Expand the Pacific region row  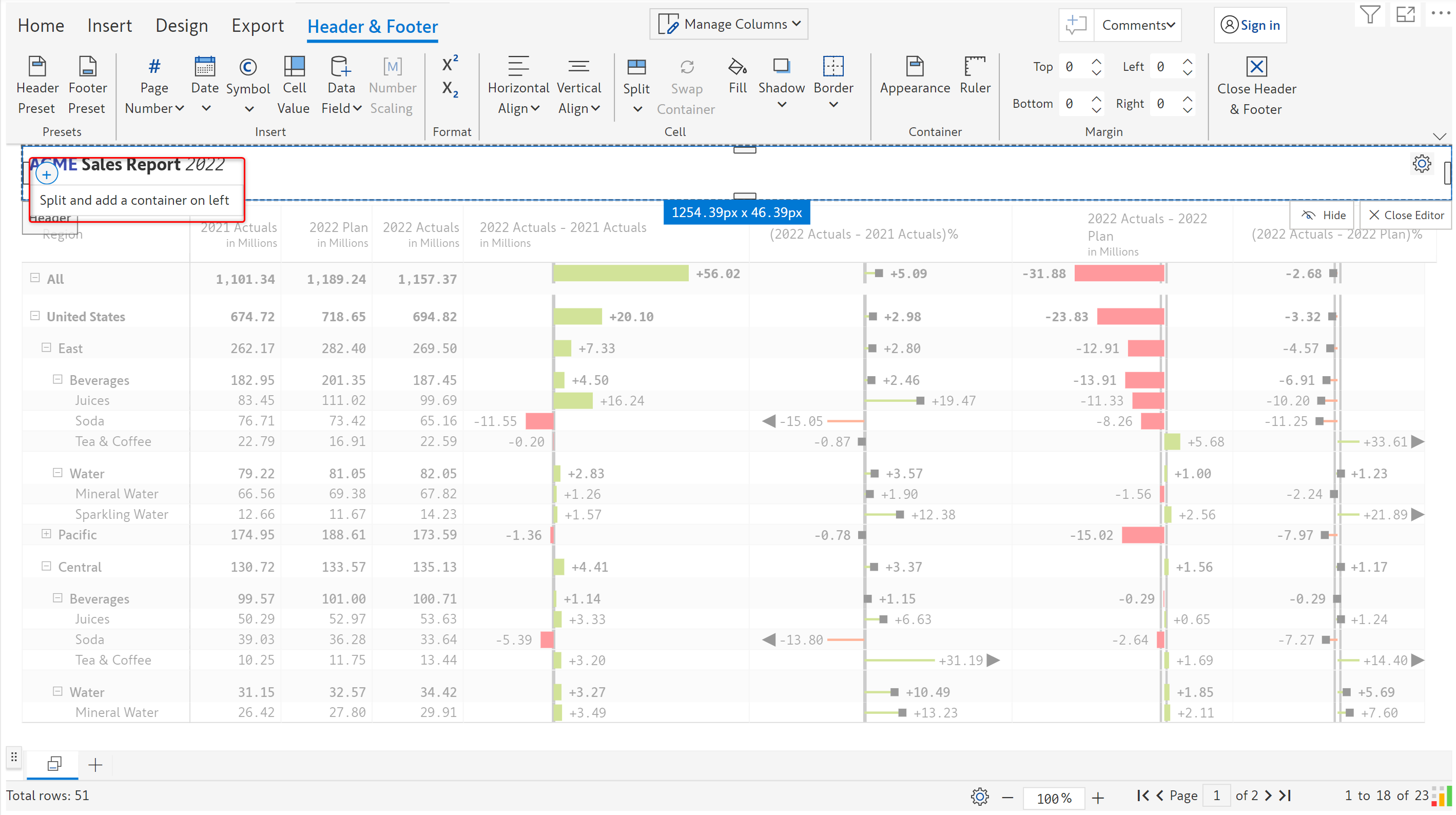coord(46,534)
